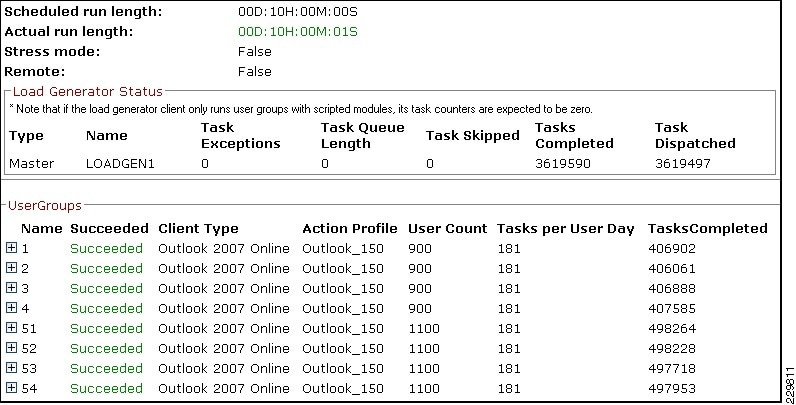Click the TasksCompleted column header
Image resolution: width=796 pixels, height=405 pixels.
[x=707, y=229]
